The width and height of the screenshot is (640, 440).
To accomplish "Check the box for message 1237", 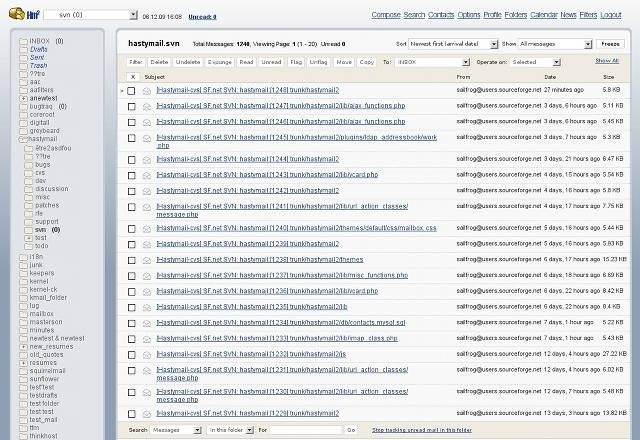I will pyautogui.click(x=131, y=276).
